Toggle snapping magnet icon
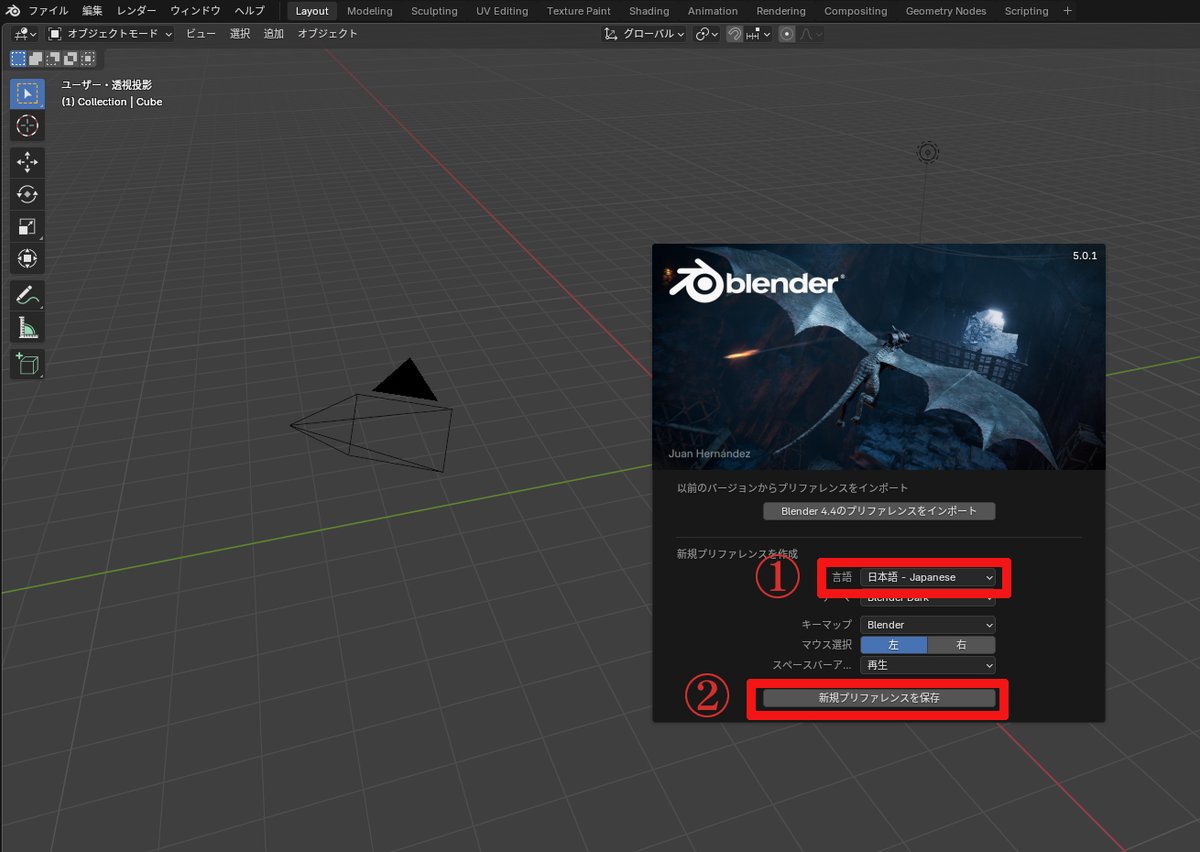The width and height of the screenshot is (1200, 852). point(735,34)
